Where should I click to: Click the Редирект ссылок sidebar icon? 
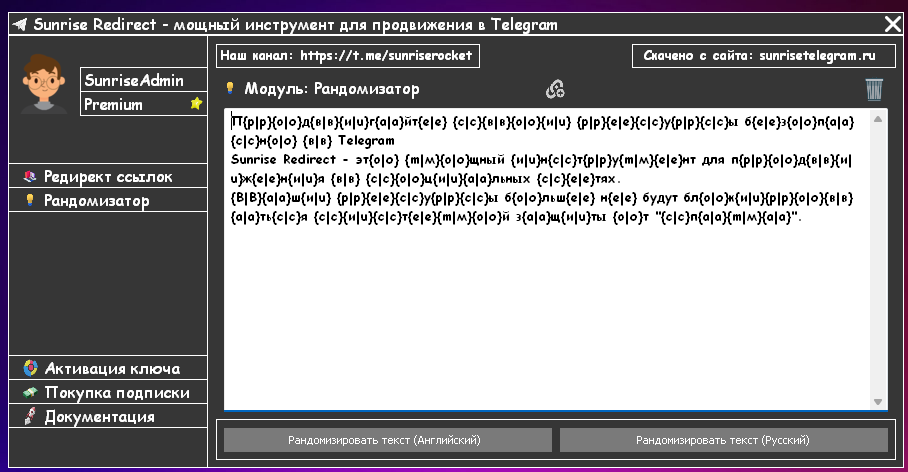click(30, 176)
